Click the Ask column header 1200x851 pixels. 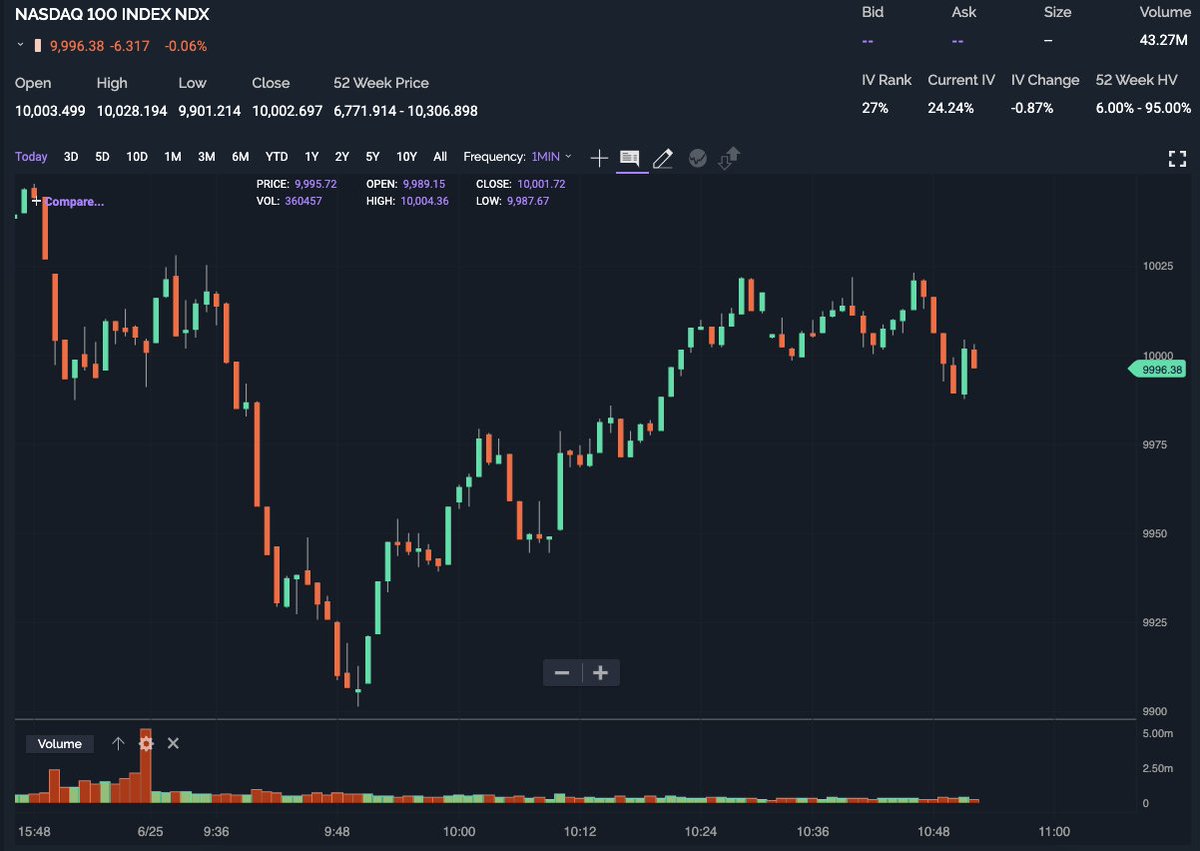(x=964, y=12)
